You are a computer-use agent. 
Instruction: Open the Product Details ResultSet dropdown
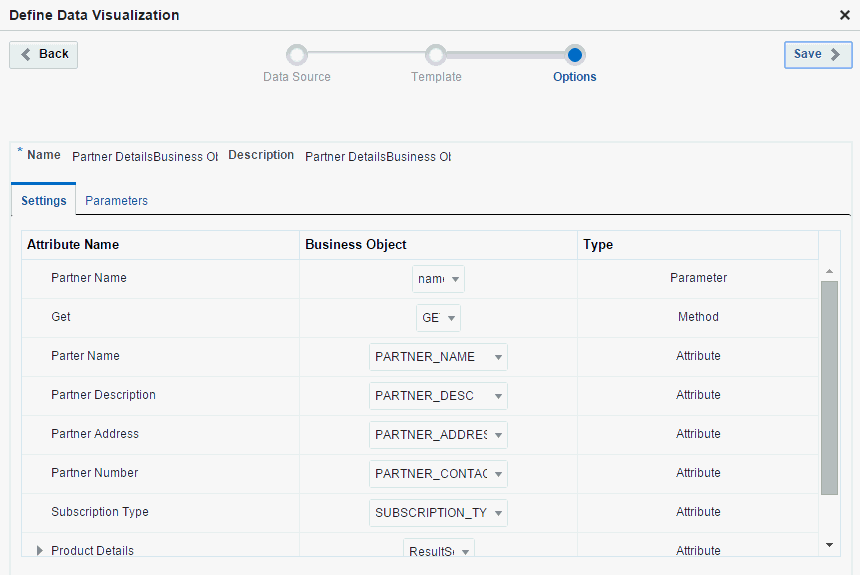439,549
